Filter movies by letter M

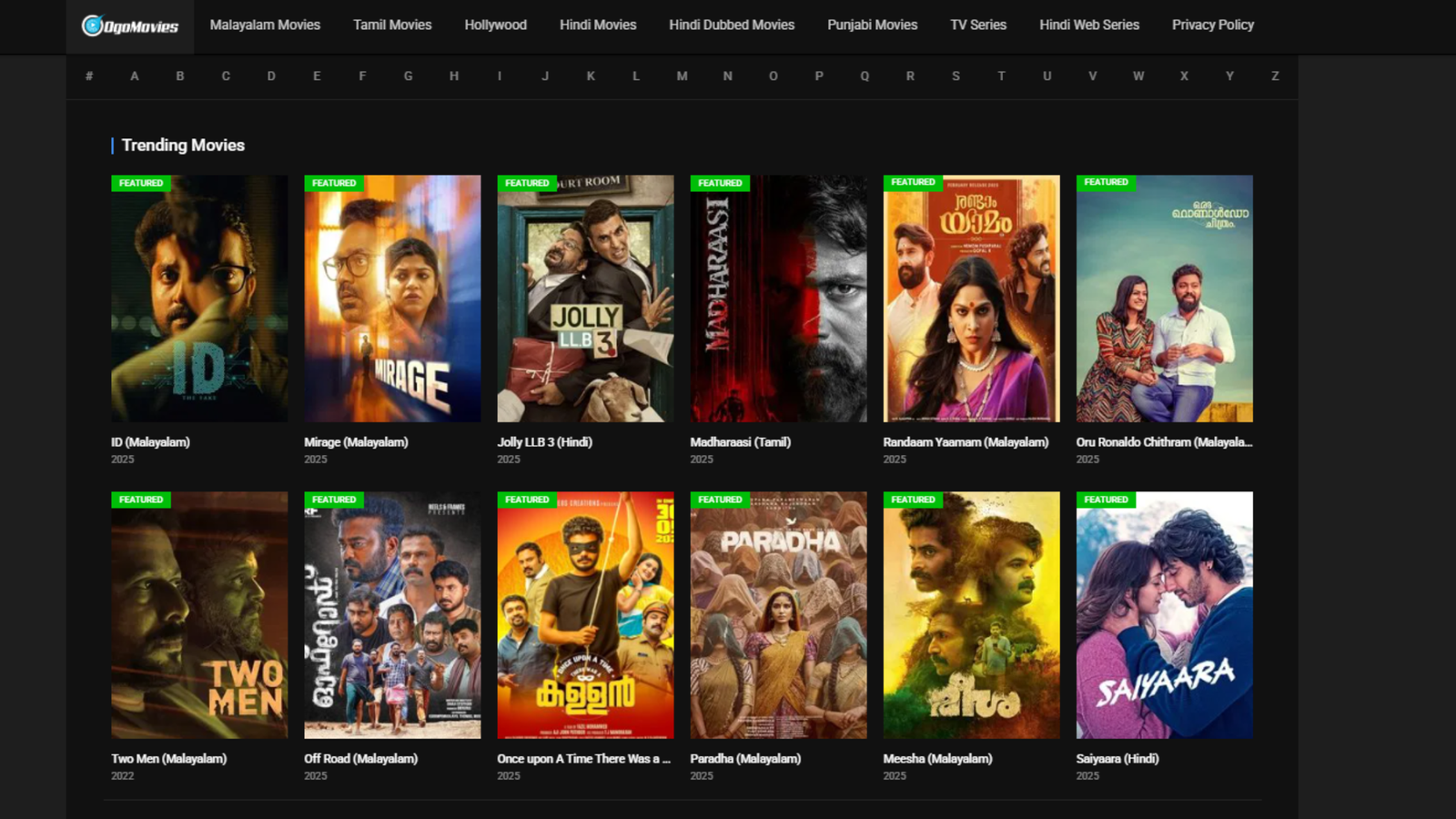[x=682, y=76]
